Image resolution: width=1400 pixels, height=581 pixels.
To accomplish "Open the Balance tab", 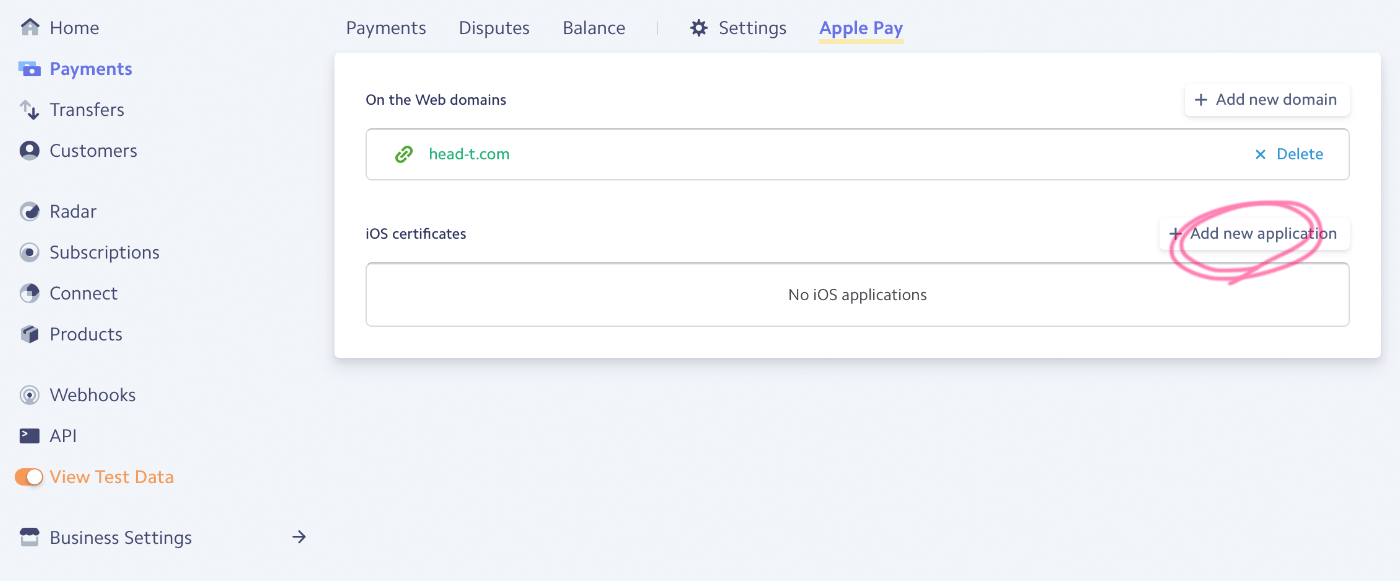I will click(x=594, y=28).
